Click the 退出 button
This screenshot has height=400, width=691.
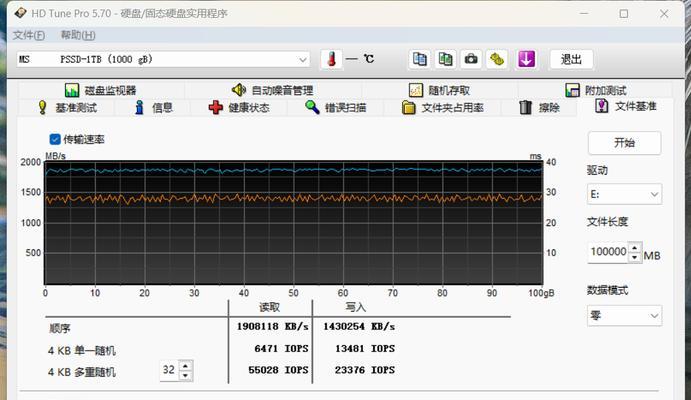click(x=571, y=59)
